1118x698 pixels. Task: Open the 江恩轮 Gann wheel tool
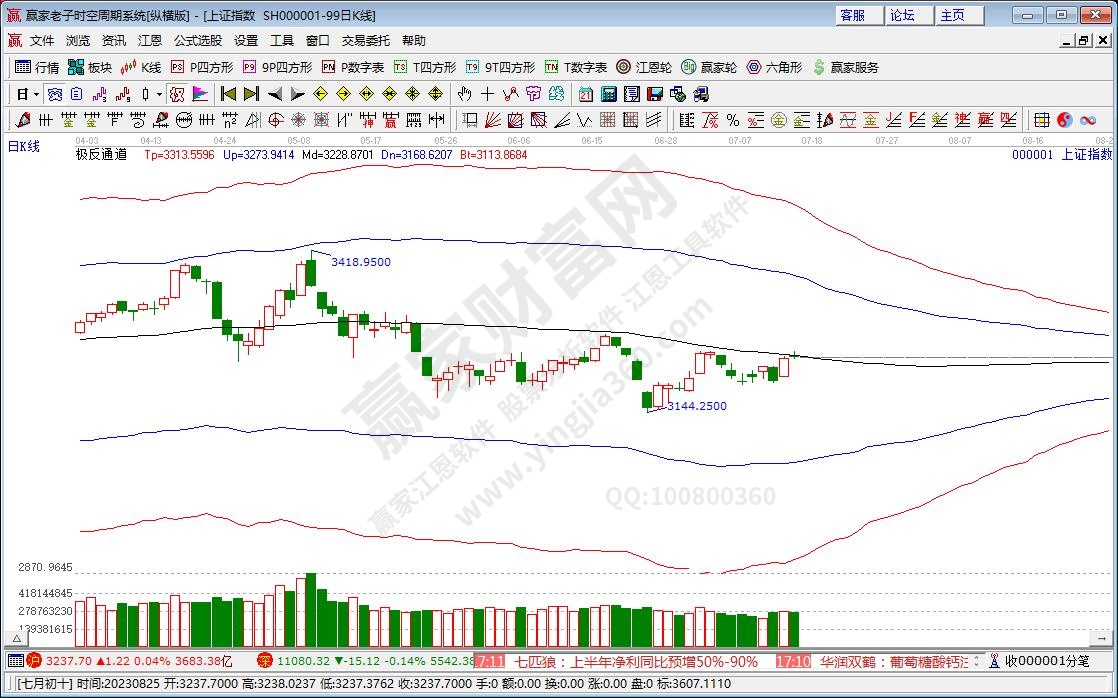coord(645,67)
